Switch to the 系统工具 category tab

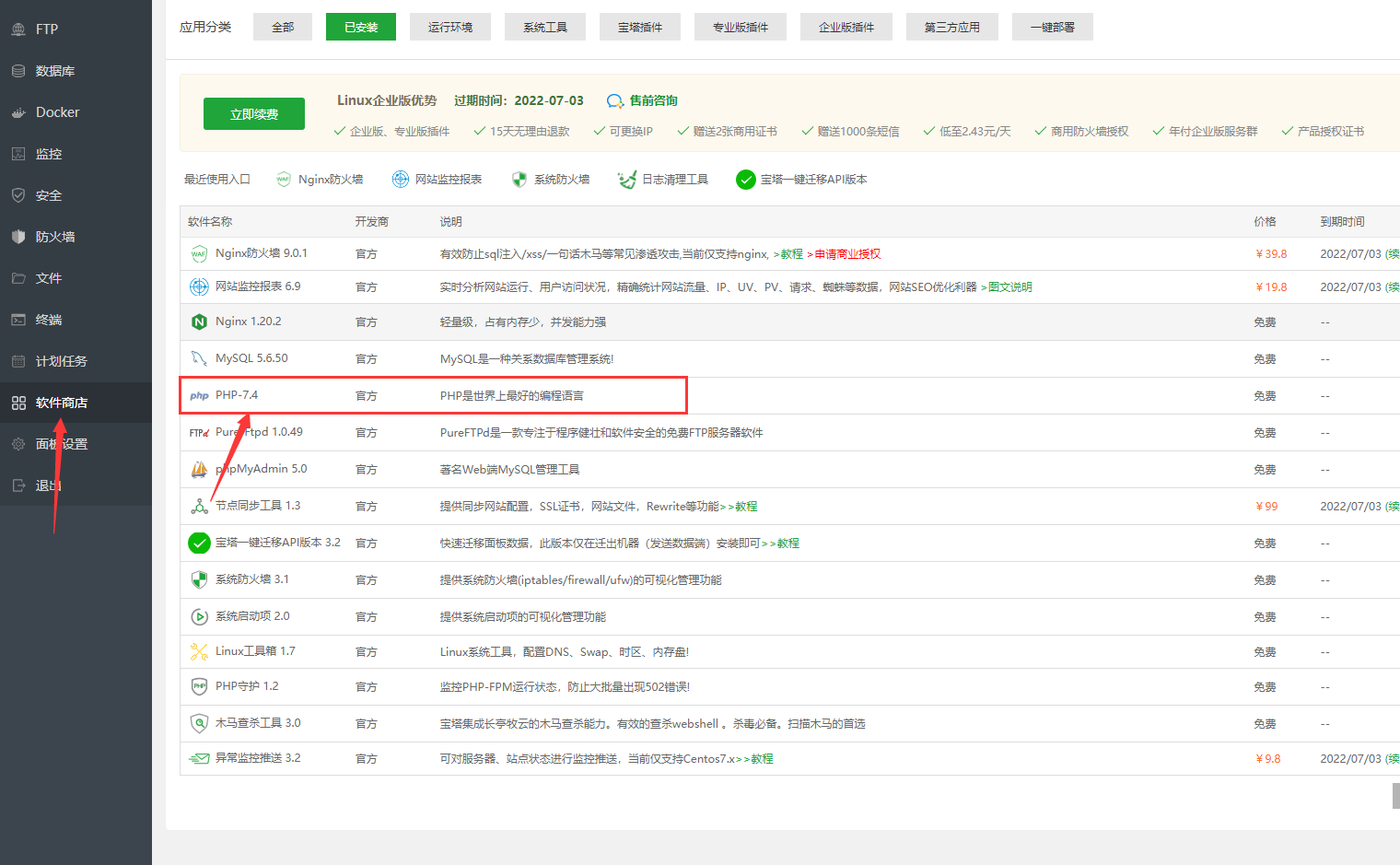point(545,28)
